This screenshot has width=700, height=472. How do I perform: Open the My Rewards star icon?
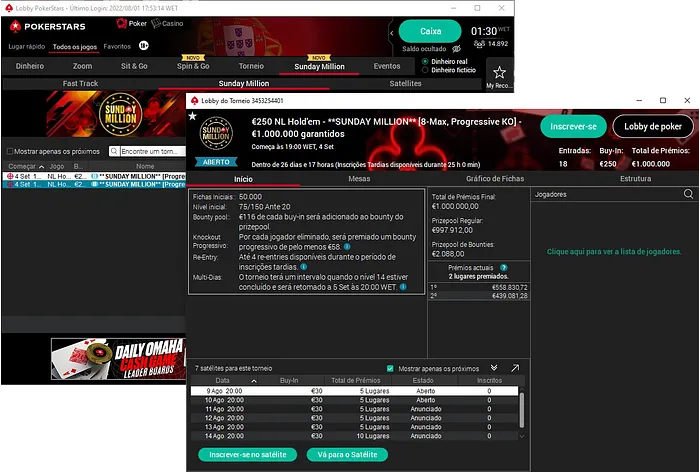pyautogui.click(x=499, y=72)
